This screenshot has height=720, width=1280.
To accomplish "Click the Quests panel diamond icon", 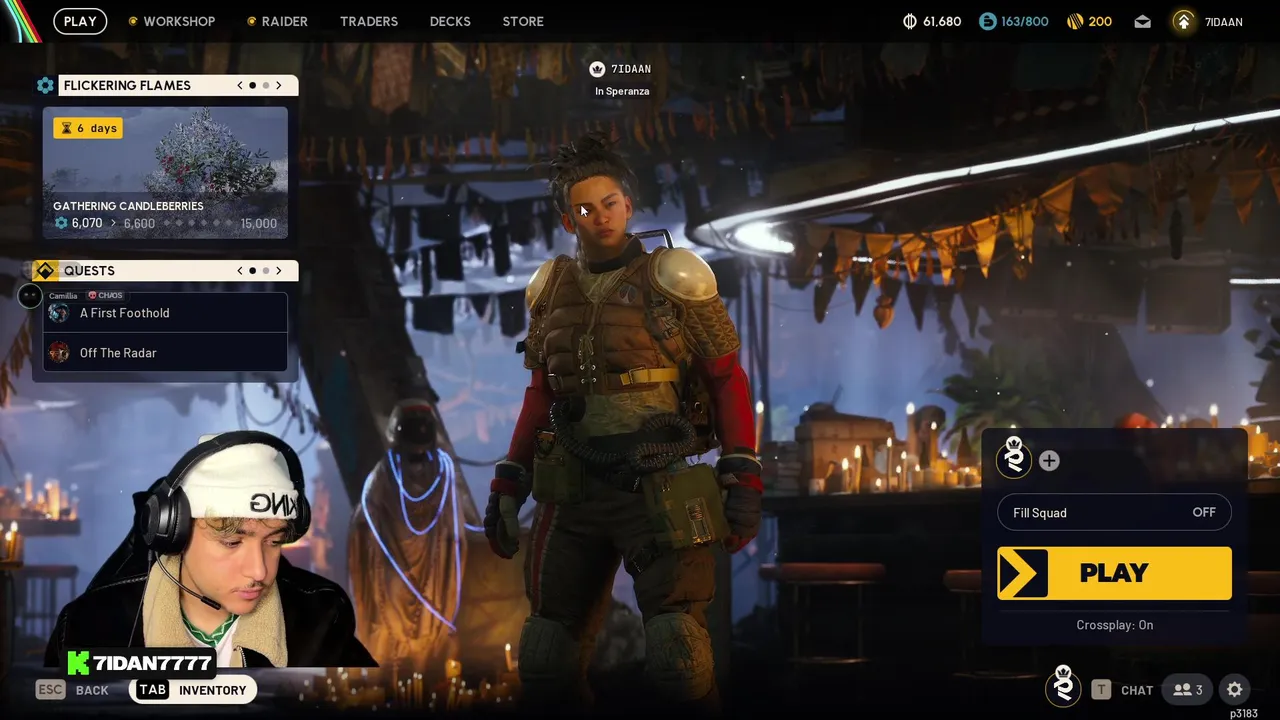I will click(45, 271).
